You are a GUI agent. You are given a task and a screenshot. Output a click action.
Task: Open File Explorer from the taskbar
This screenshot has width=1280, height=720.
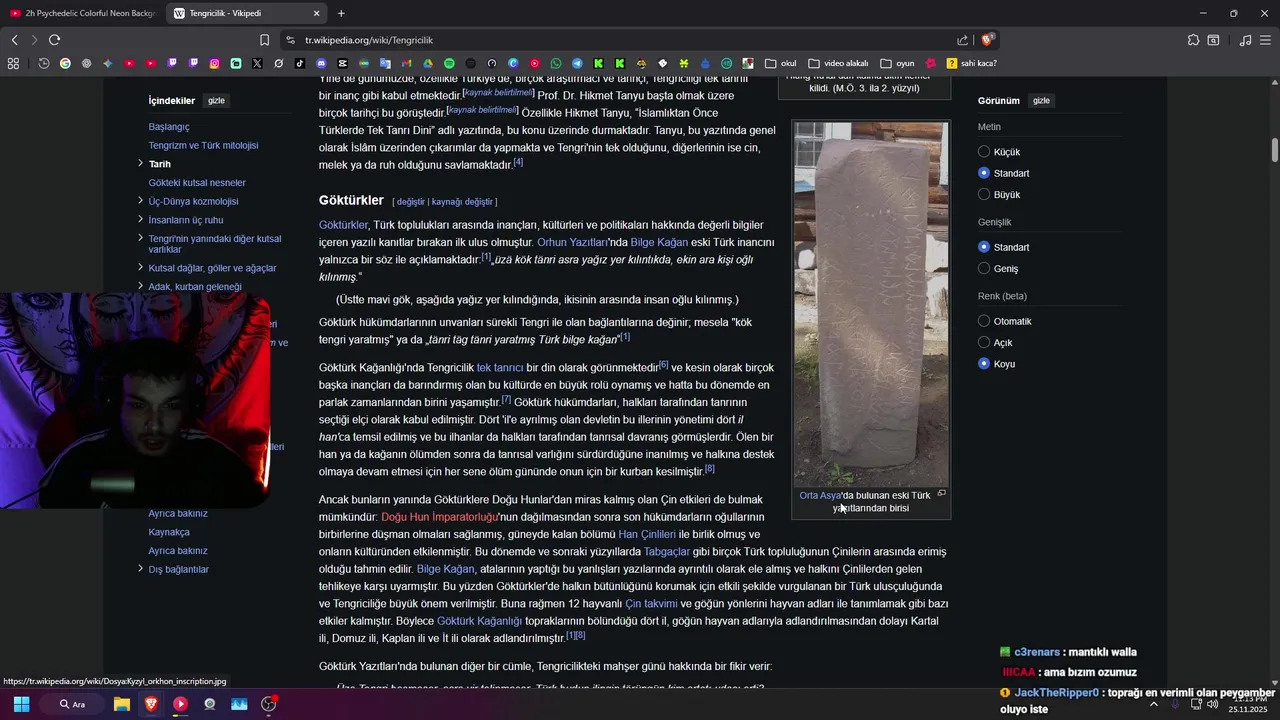click(121, 704)
